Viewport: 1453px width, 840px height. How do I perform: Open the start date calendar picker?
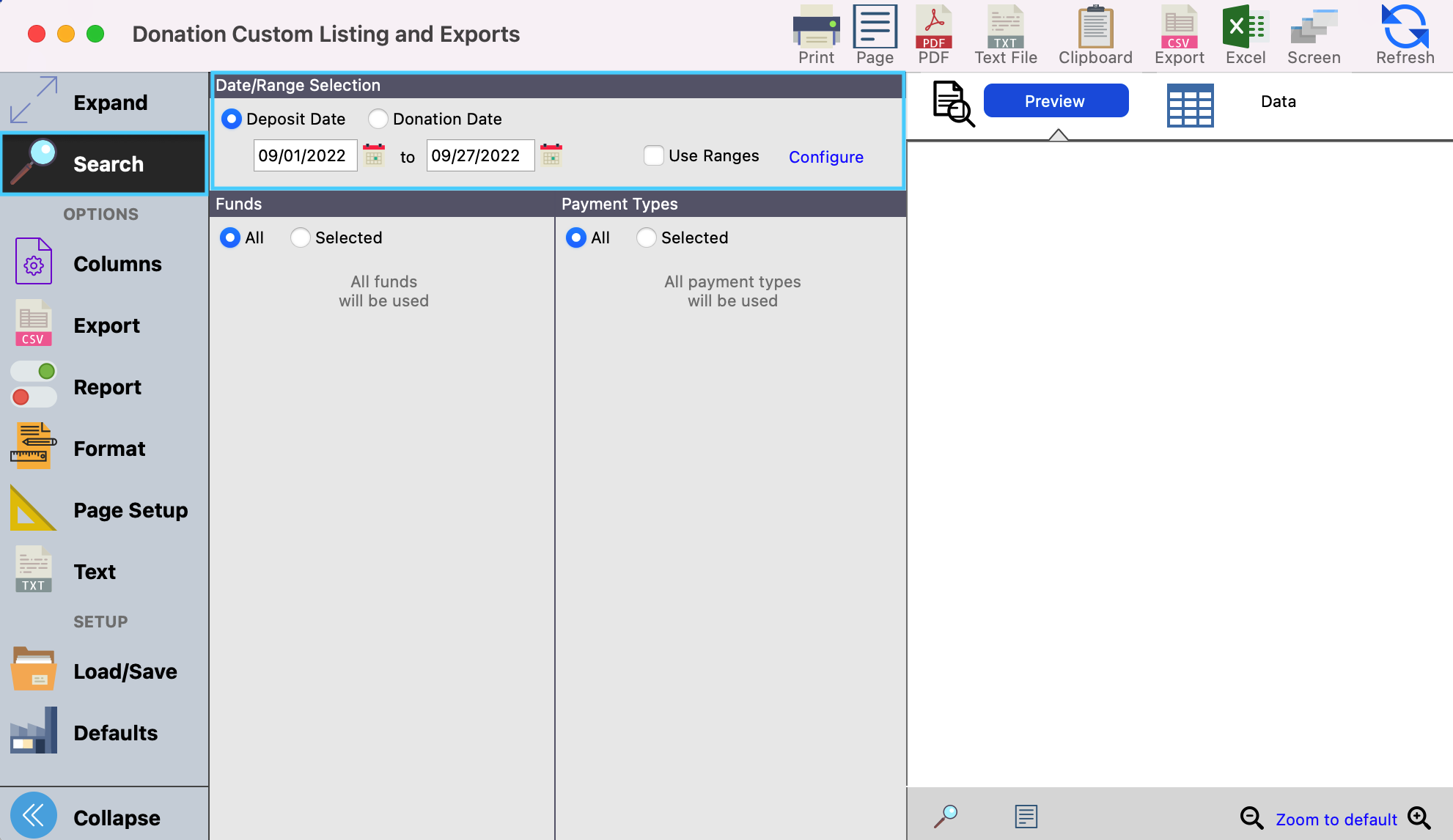374,155
